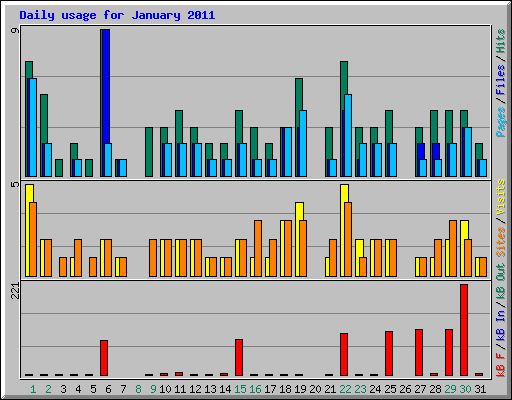Select the green day label '1' on x-axis
This screenshot has height=400, width=512.
point(33,389)
